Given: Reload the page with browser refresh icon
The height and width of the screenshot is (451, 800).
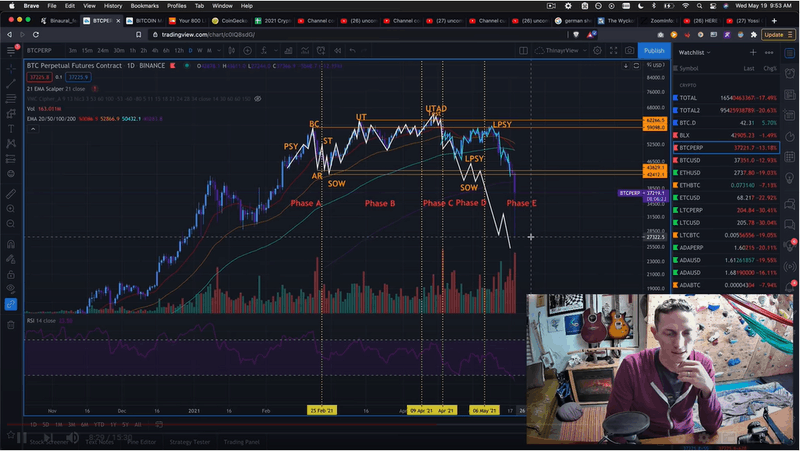Looking at the screenshot, I should 36,35.
